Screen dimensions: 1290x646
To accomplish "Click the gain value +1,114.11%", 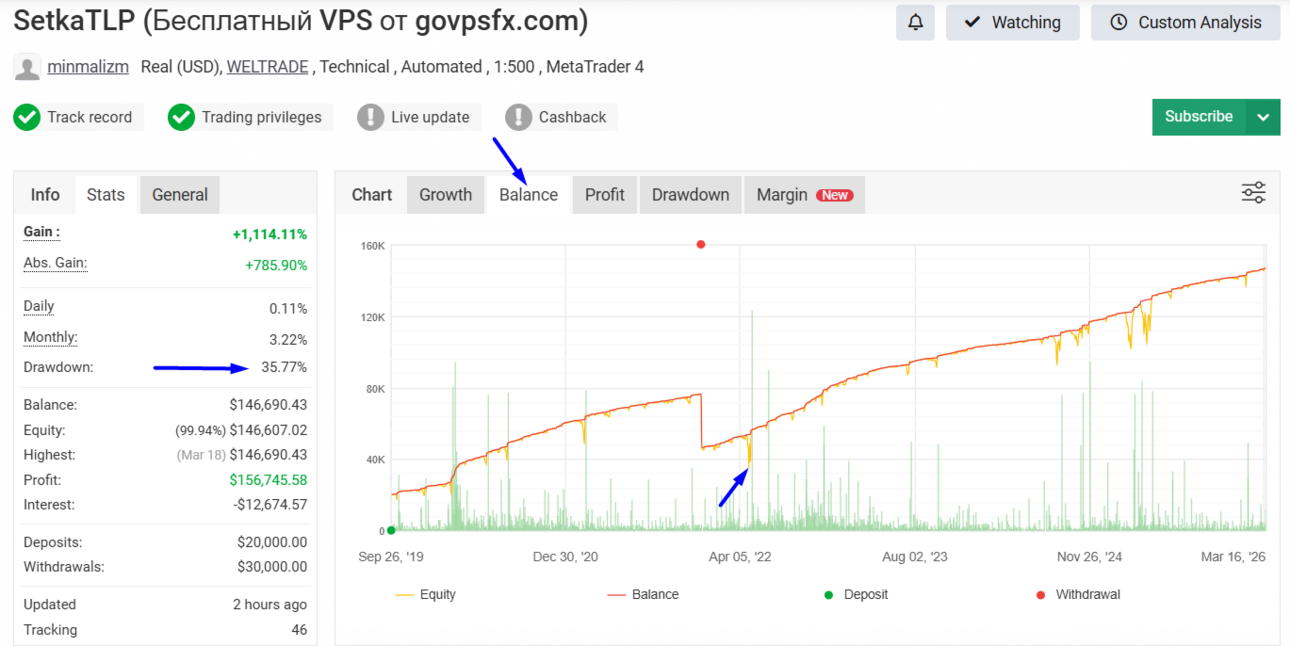I will click(269, 234).
